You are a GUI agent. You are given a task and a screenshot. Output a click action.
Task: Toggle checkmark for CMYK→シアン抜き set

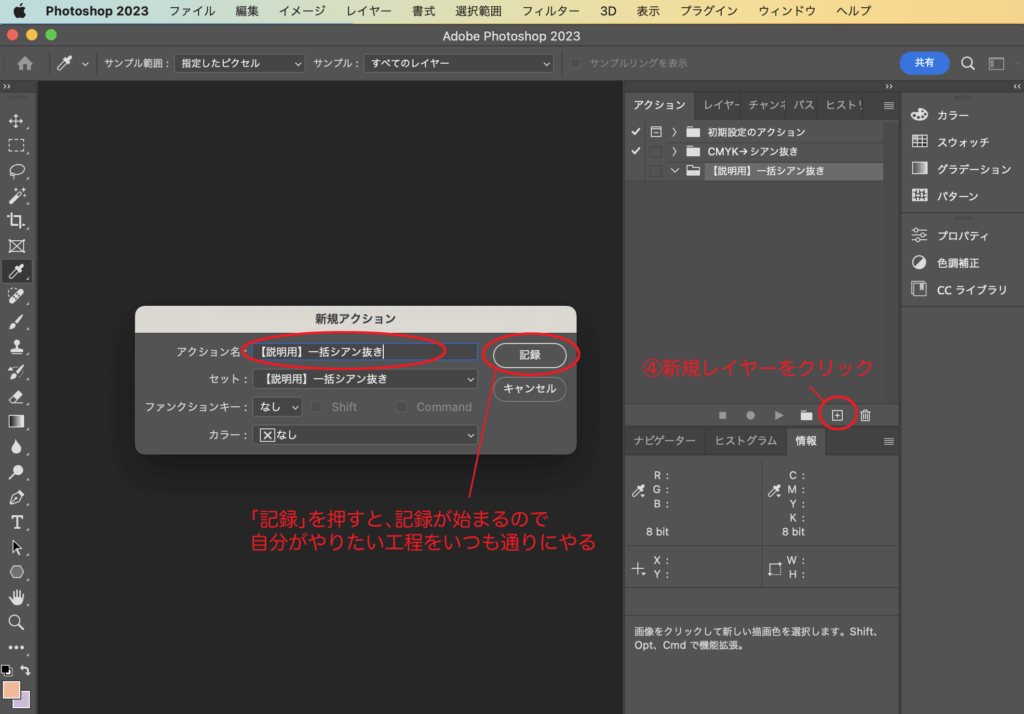click(x=635, y=152)
